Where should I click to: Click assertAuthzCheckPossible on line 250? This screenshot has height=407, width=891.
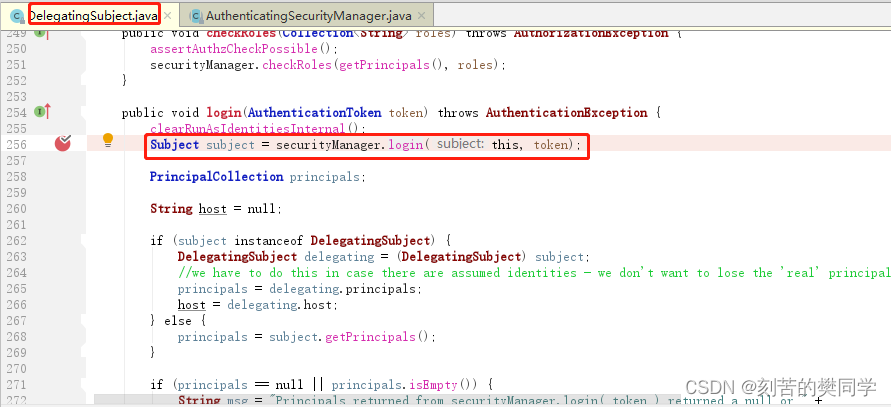tap(234, 49)
